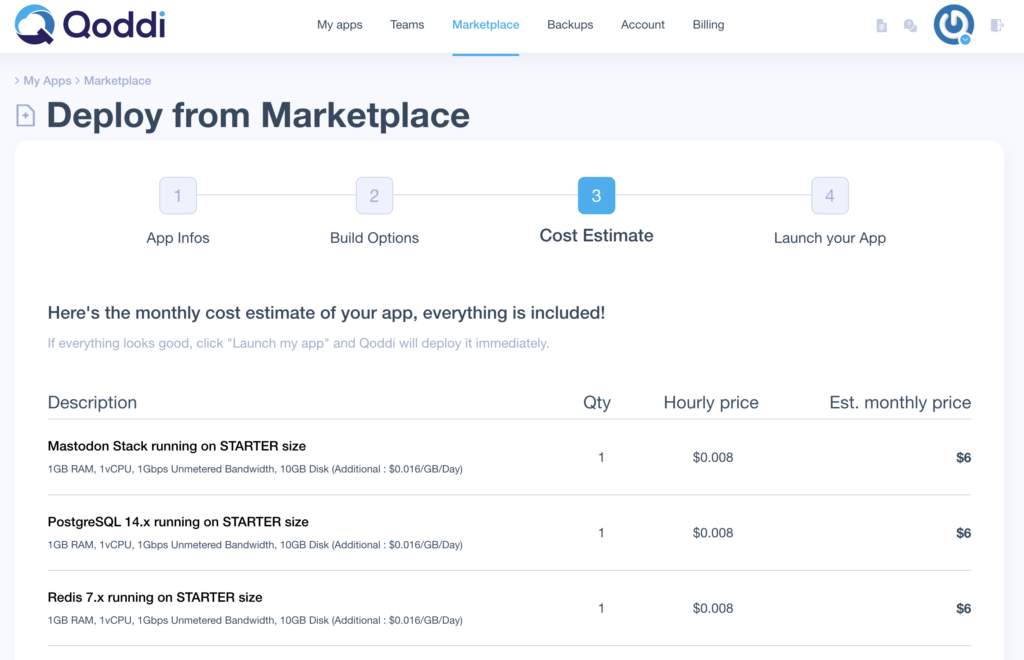This screenshot has width=1024, height=660.
Task: Select the Marketplace navigation tab
Action: (x=485, y=25)
